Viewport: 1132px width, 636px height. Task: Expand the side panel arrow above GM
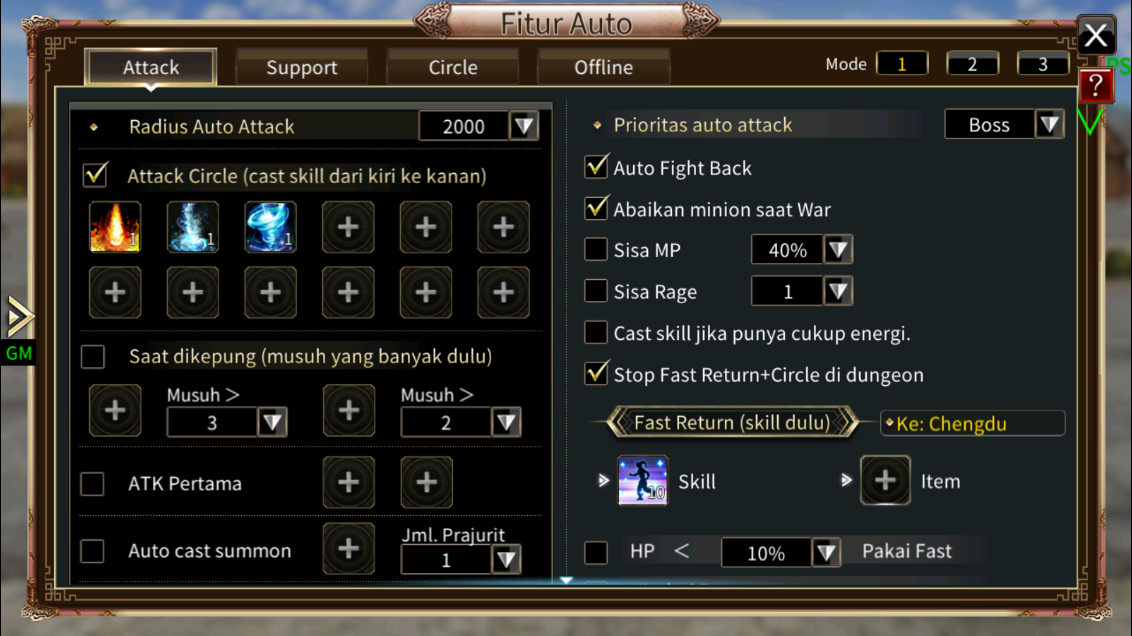(19, 316)
